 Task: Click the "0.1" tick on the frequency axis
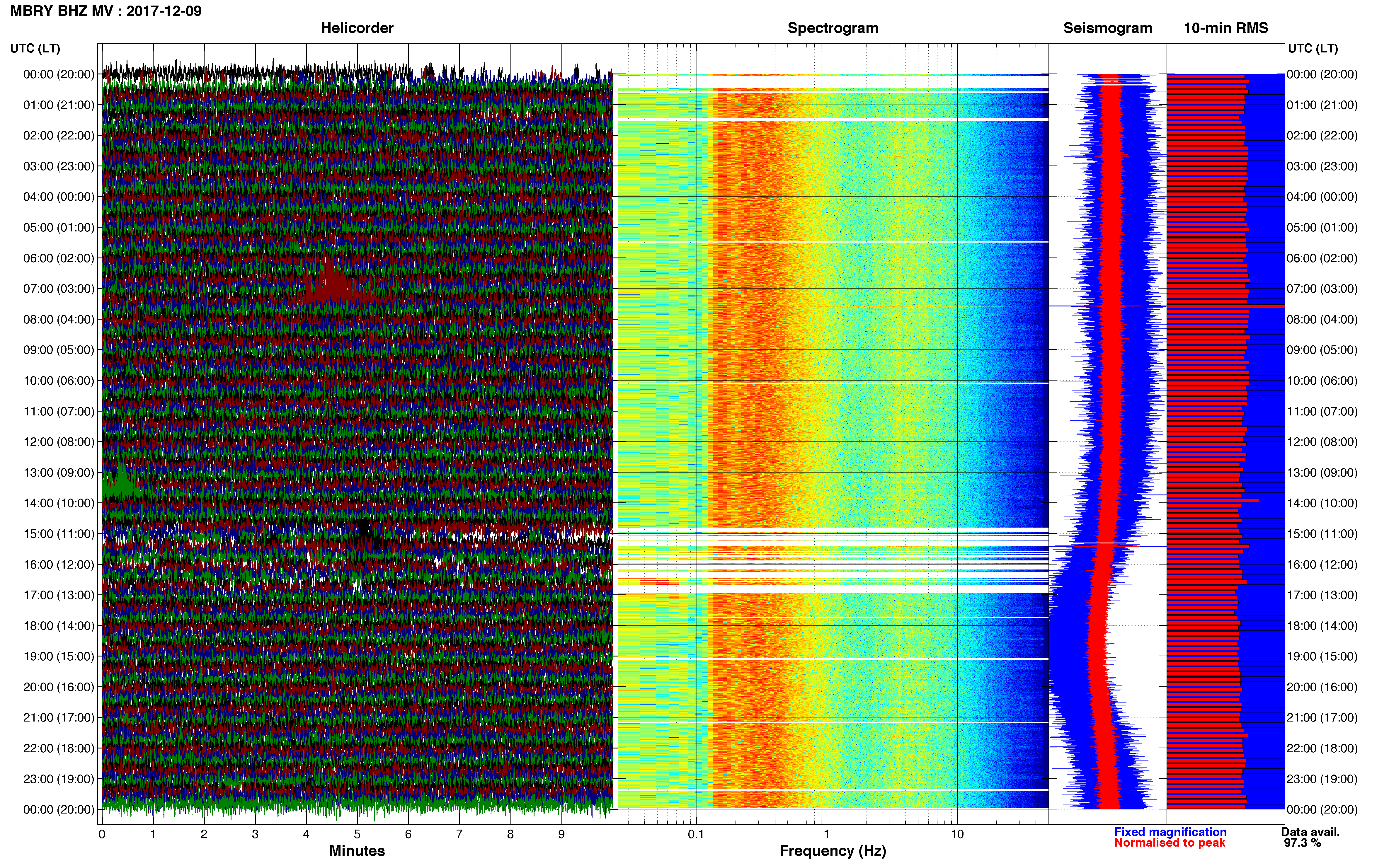[696, 835]
